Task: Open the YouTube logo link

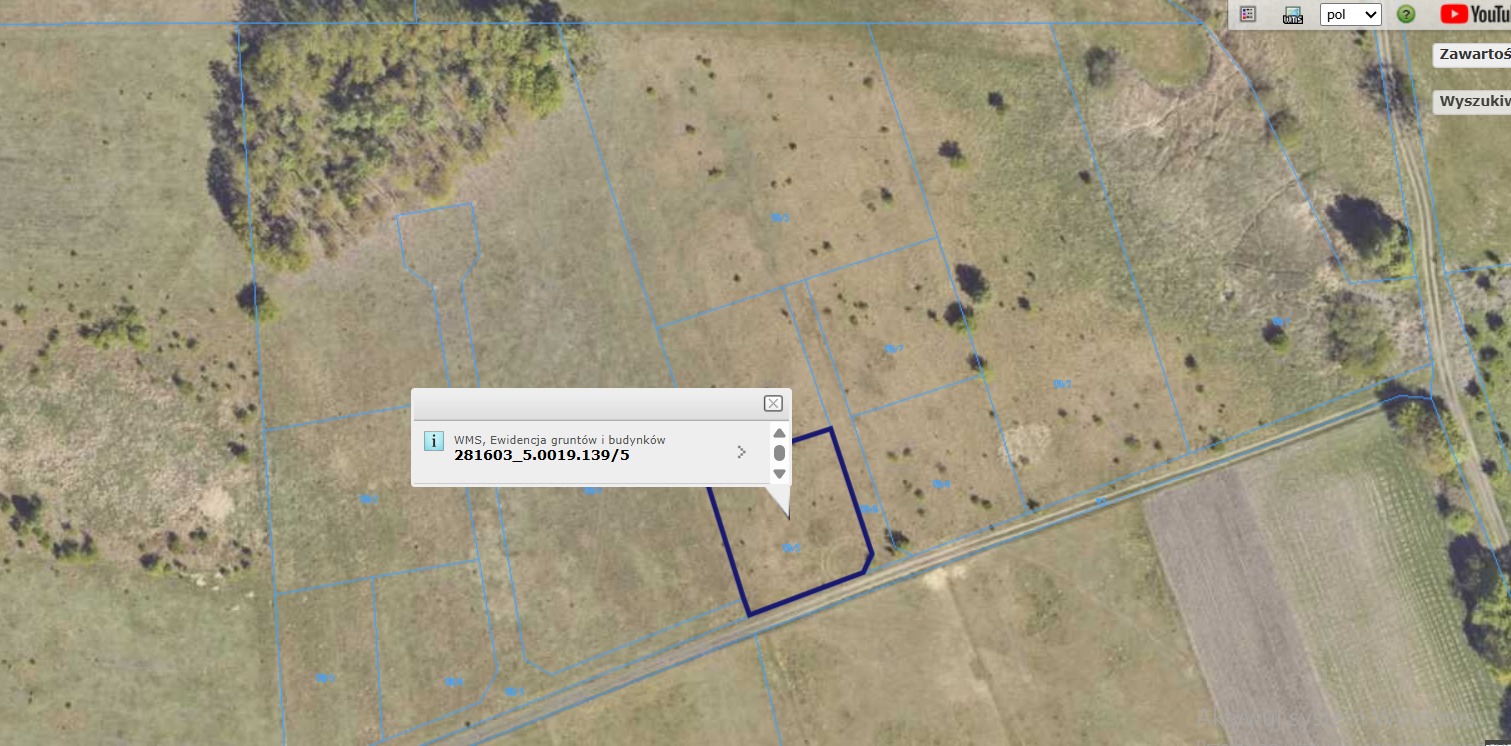Action: [x=1475, y=14]
